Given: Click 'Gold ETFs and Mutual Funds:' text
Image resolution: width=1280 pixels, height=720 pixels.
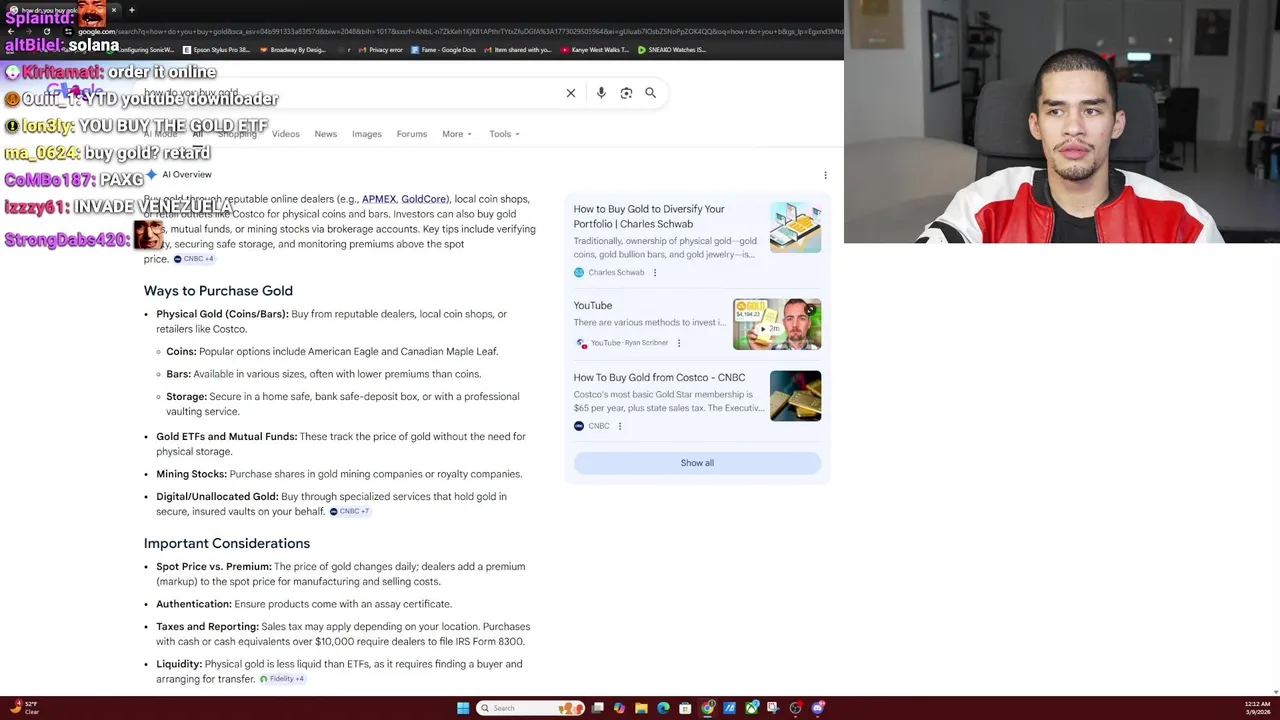Looking at the screenshot, I should pyautogui.click(x=226, y=437).
